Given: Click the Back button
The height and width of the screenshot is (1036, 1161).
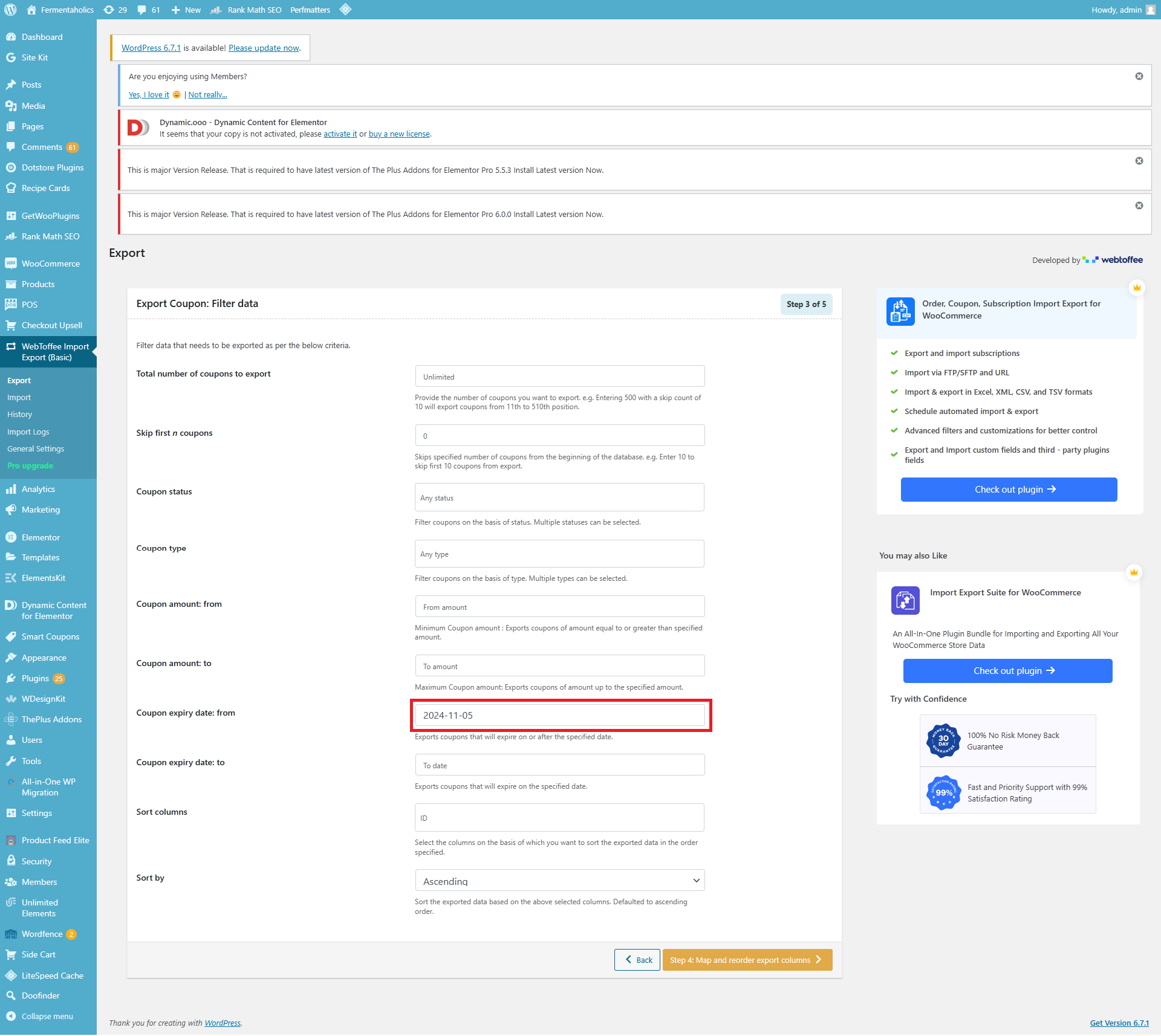Looking at the screenshot, I should 637,960.
